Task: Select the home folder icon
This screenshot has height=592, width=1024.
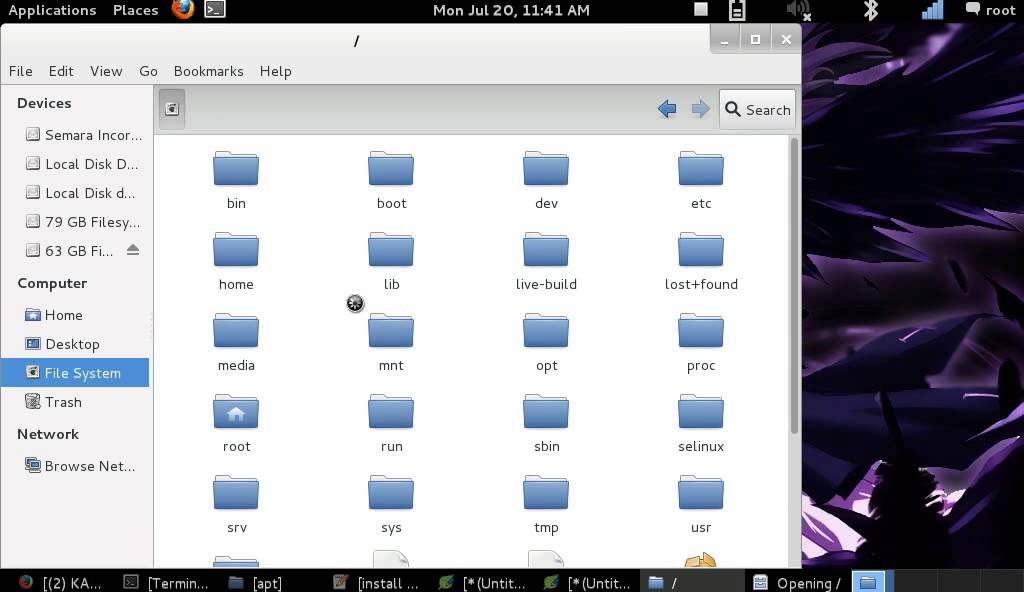Action: [x=236, y=250]
